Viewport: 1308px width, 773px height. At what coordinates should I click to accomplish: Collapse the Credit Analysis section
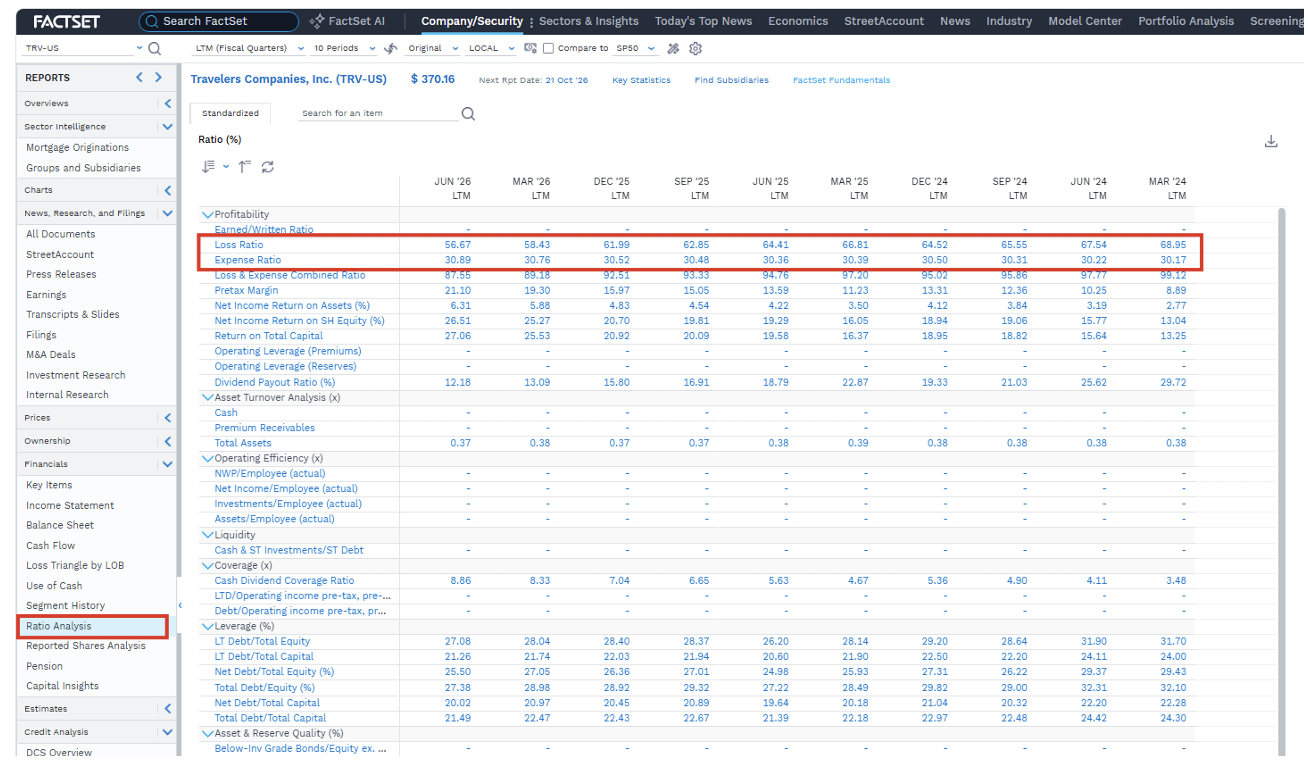(167, 732)
